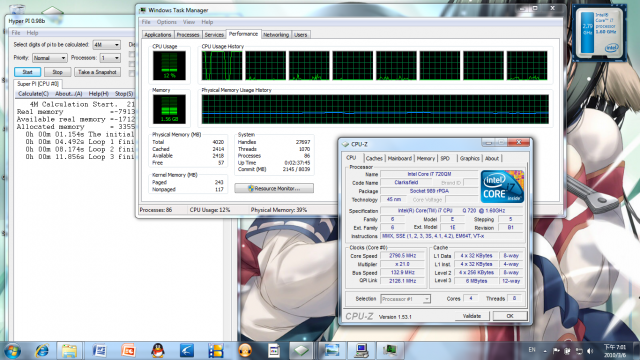Image resolution: width=640 pixels, height=360 pixels.
Task: Click the EN language indicator in tray
Action: (532, 350)
